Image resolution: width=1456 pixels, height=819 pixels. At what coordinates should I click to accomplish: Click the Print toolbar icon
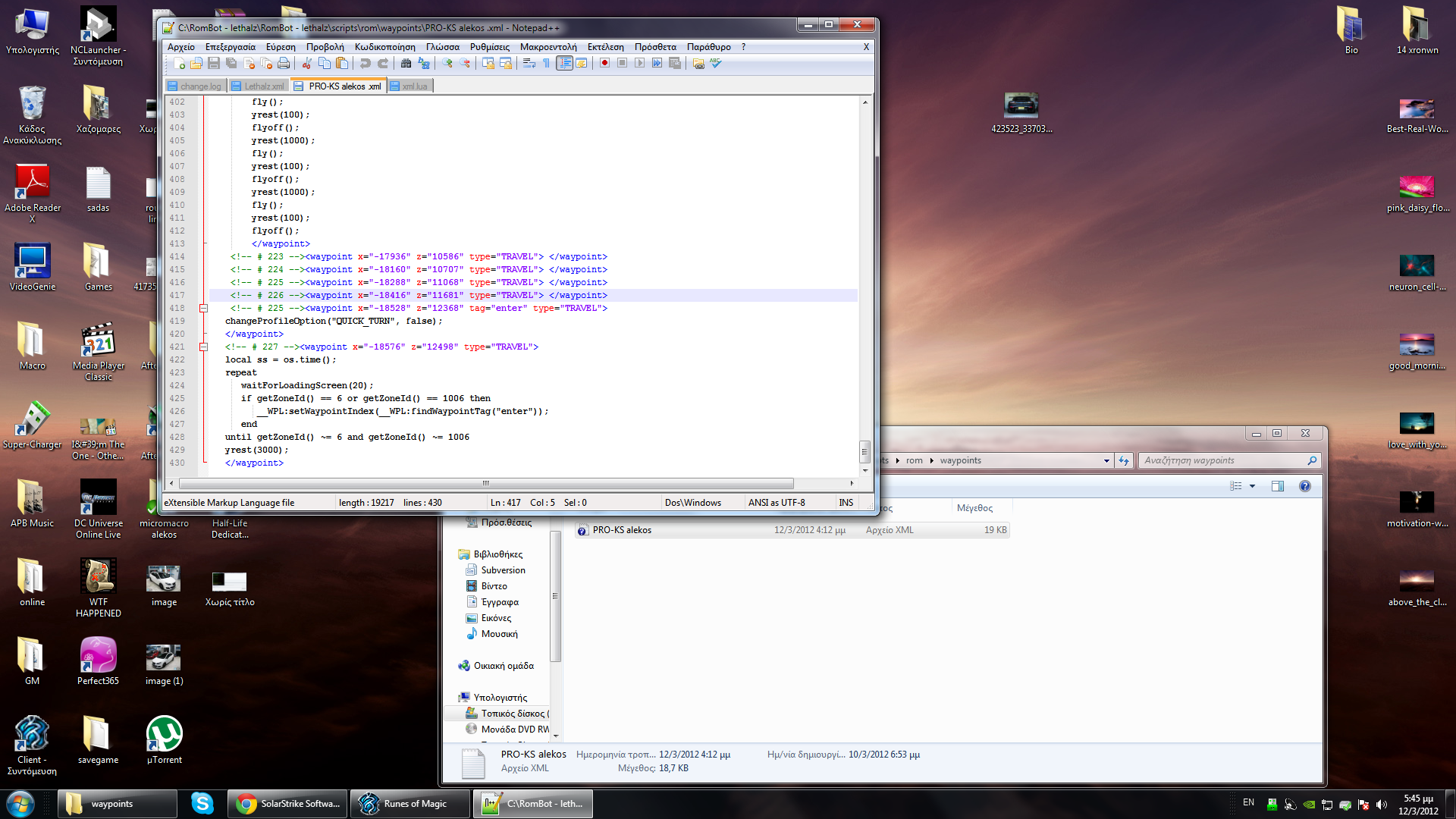[x=284, y=64]
